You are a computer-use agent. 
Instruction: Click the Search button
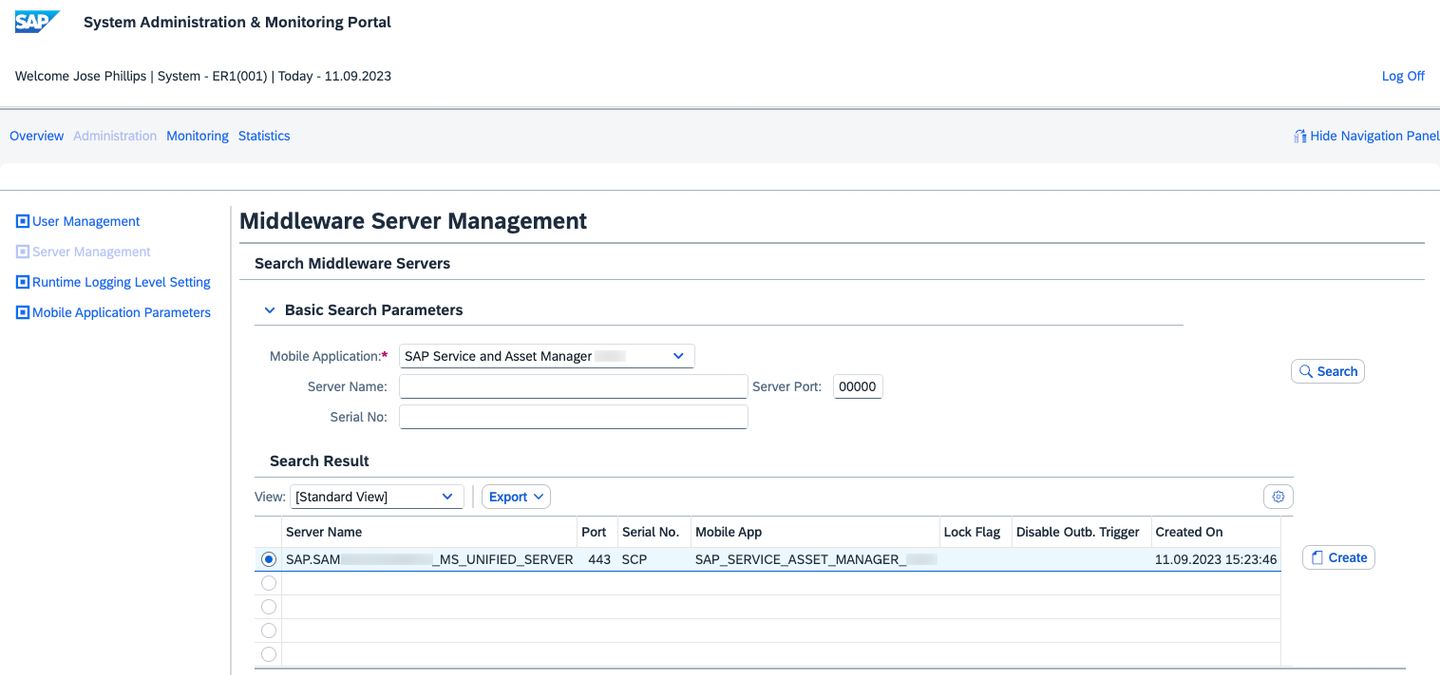coord(1328,371)
